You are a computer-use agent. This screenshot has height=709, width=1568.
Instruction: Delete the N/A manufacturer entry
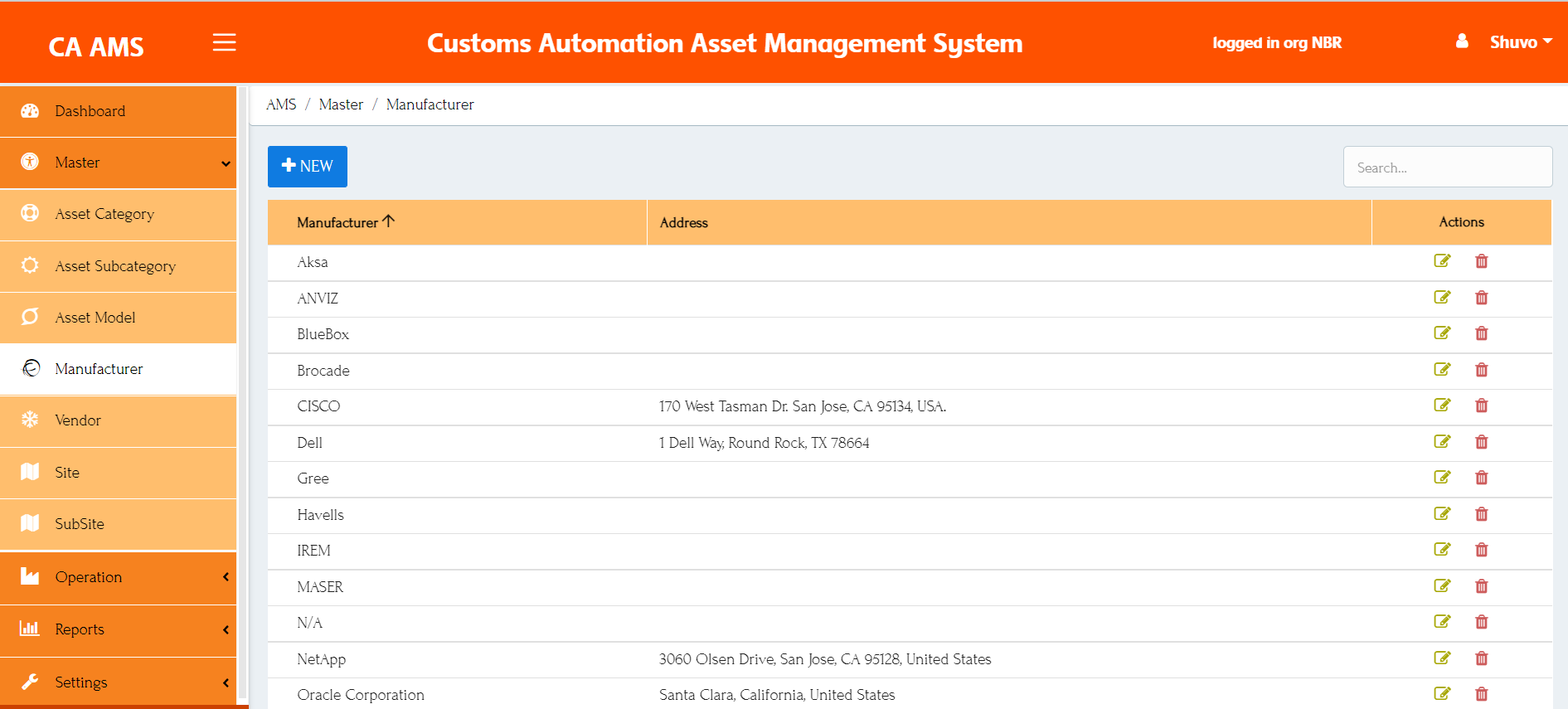[1482, 622]
